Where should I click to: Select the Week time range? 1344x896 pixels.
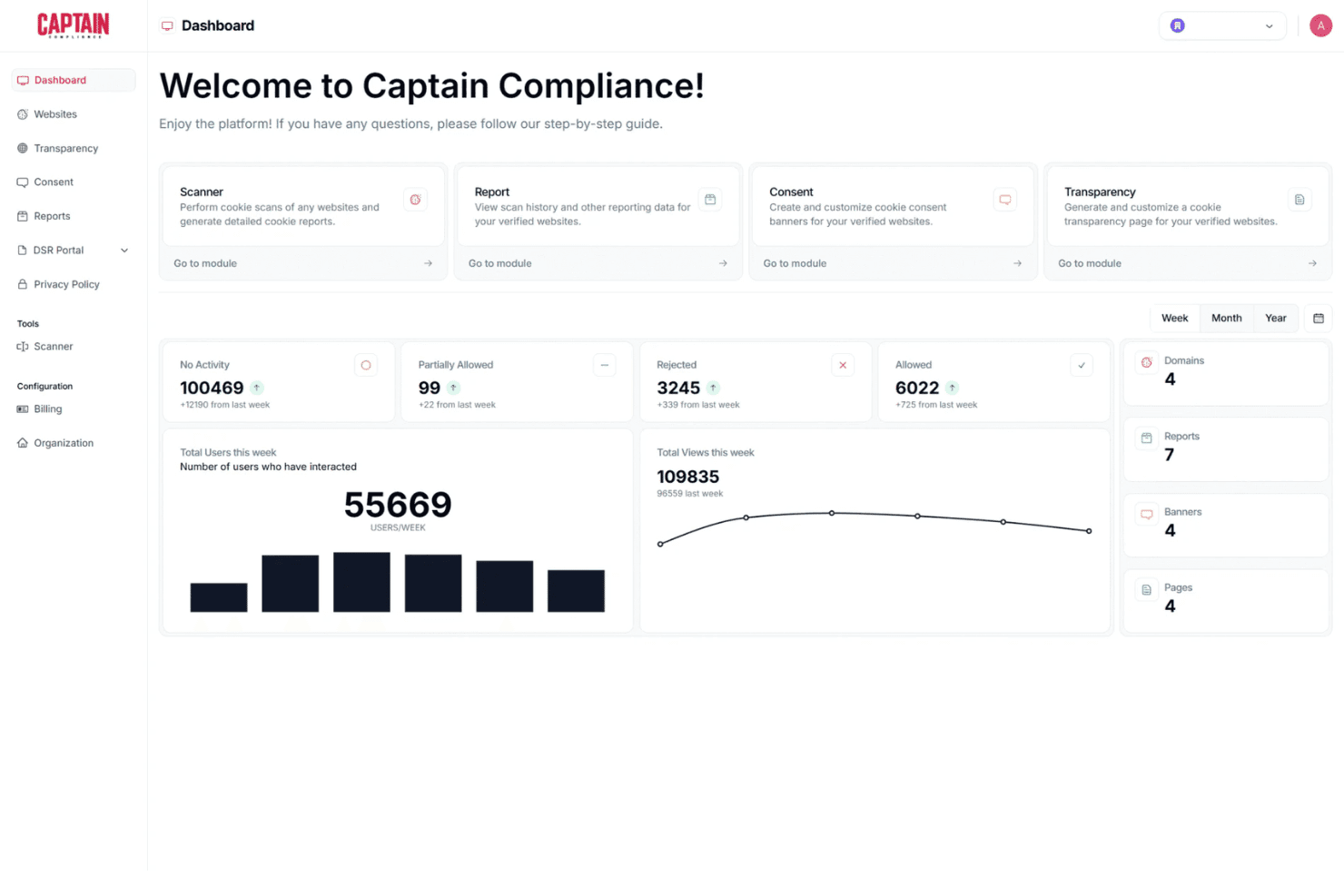pyautogui.click(x=1174, y=318)
